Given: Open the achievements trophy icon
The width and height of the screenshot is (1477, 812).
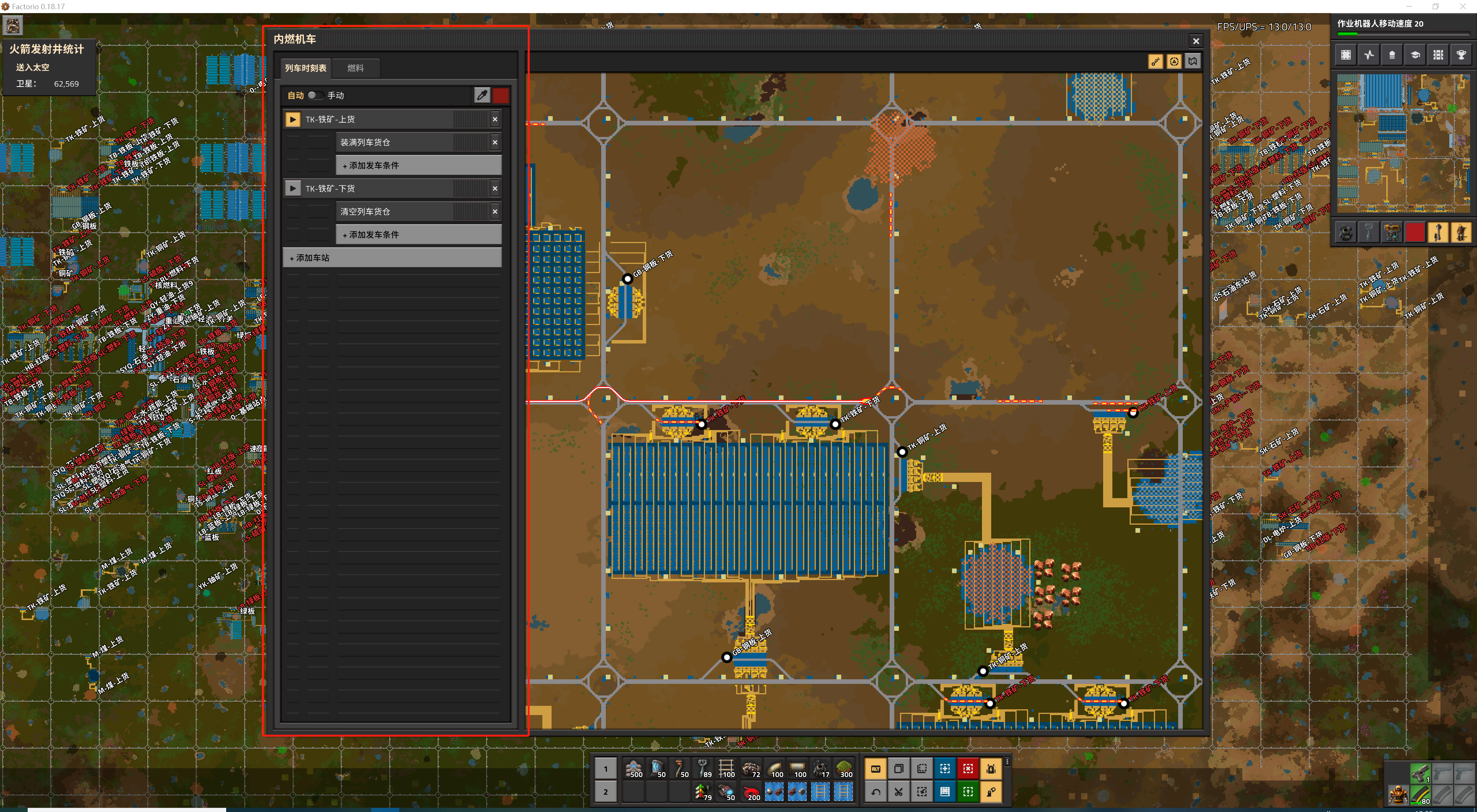Looking at the screenshot, I should tap(1460, 55).
